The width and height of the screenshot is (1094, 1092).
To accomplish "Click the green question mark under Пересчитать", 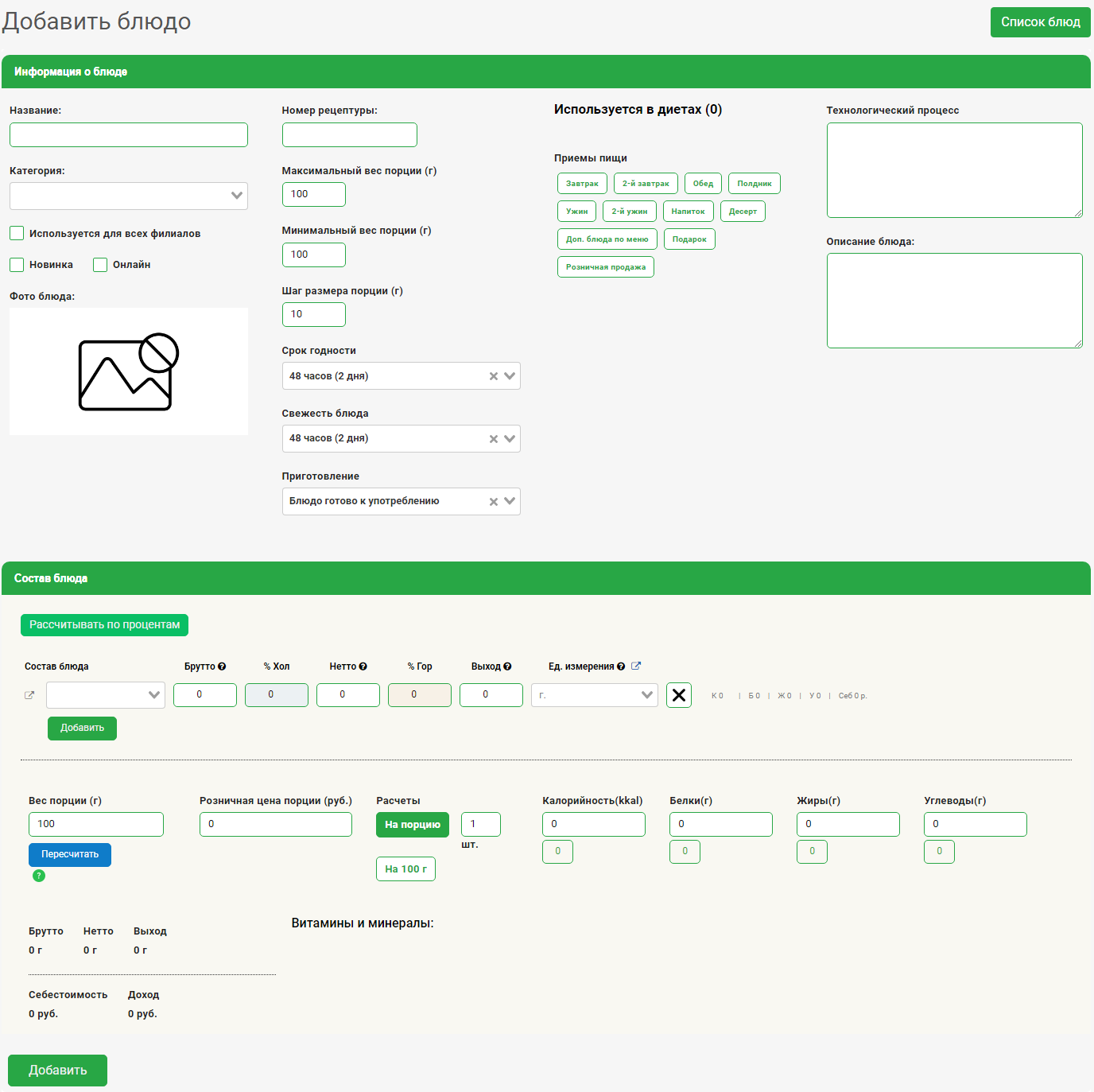I will [x=39, y=876].
